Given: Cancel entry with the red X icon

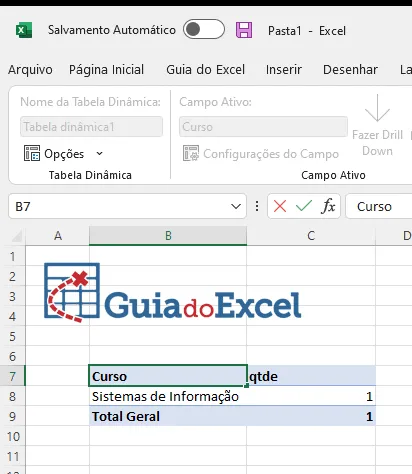Looking at the screenshot, I should (x=280, y=206).
